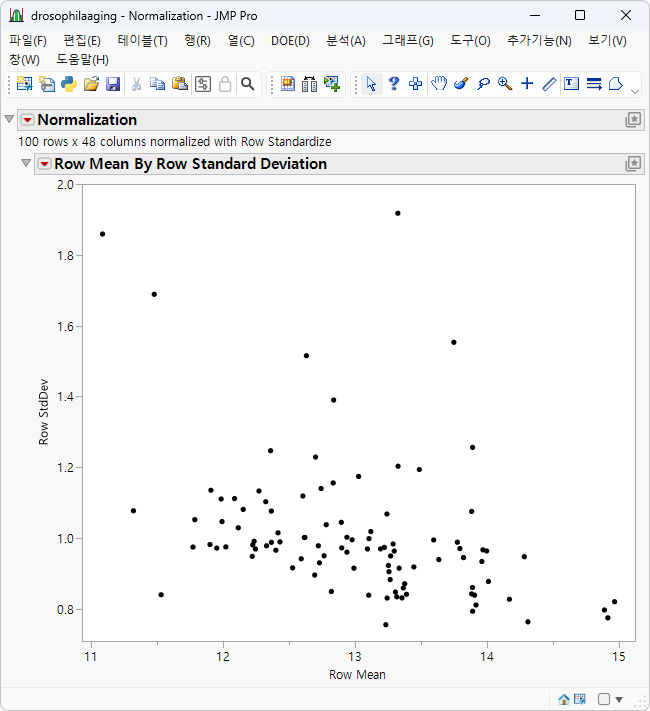Screen dimensions: 650x711
Task: Select the Simple Shape lines tool
Action: coord(594,84)
